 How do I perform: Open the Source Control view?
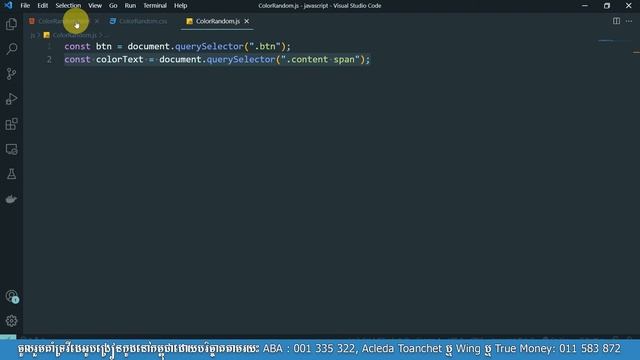click(x=11, y=74)
